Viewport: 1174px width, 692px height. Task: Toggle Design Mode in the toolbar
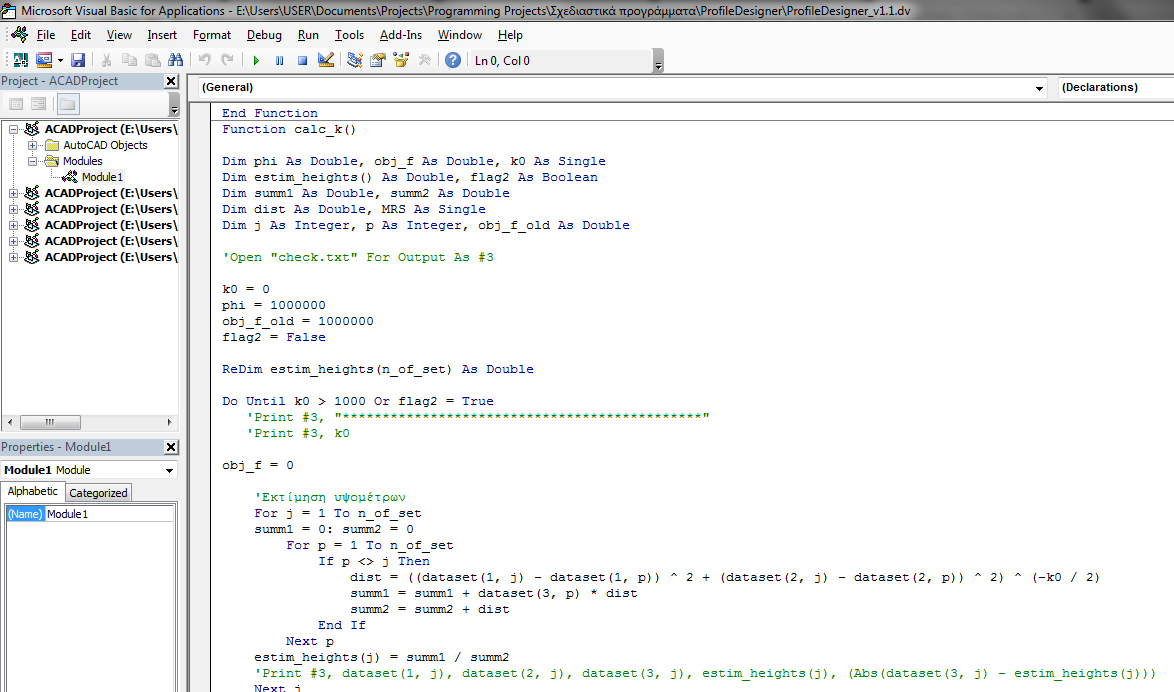pyautogui.click(x=325, y=60)
